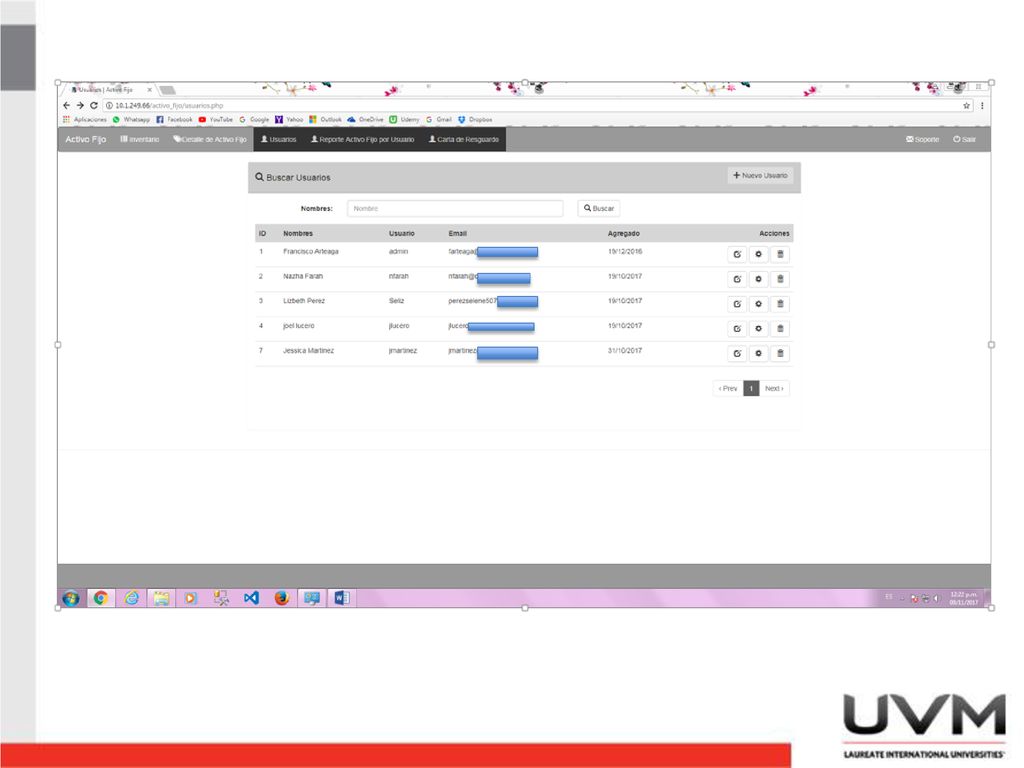Go forward in browser history

click(80, 105)
